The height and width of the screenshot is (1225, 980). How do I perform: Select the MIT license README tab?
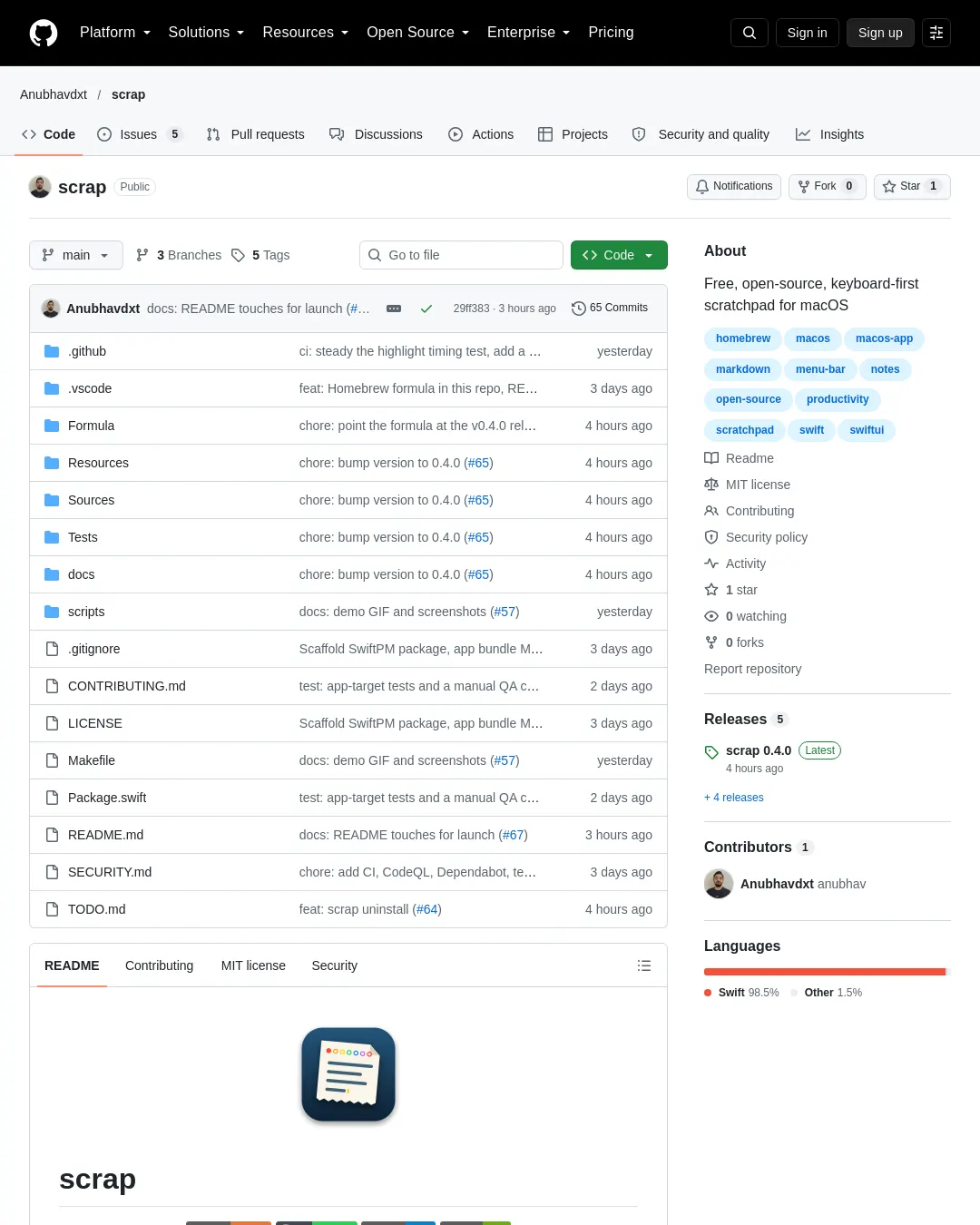tap(253, 965)
